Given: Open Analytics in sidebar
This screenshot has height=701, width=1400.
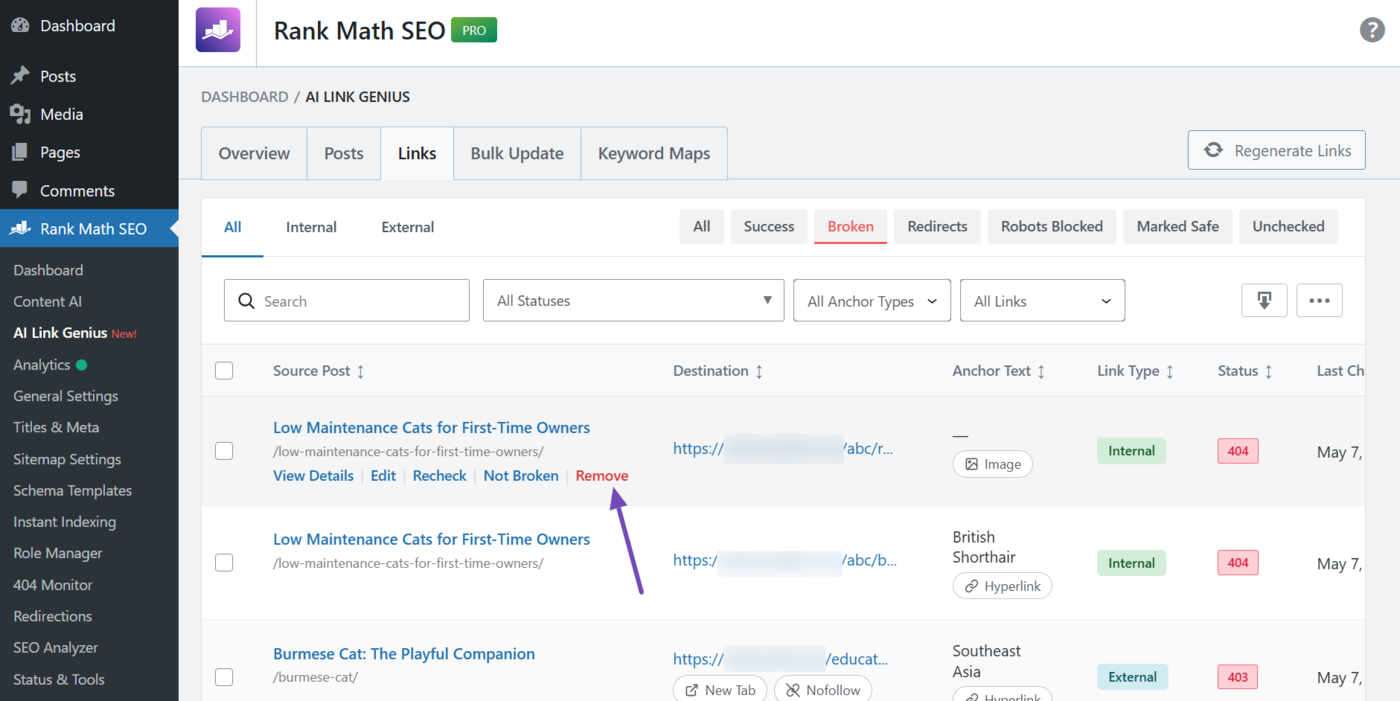Looking at the screenshot, I should pyautogui.click(x=42, y=365).
